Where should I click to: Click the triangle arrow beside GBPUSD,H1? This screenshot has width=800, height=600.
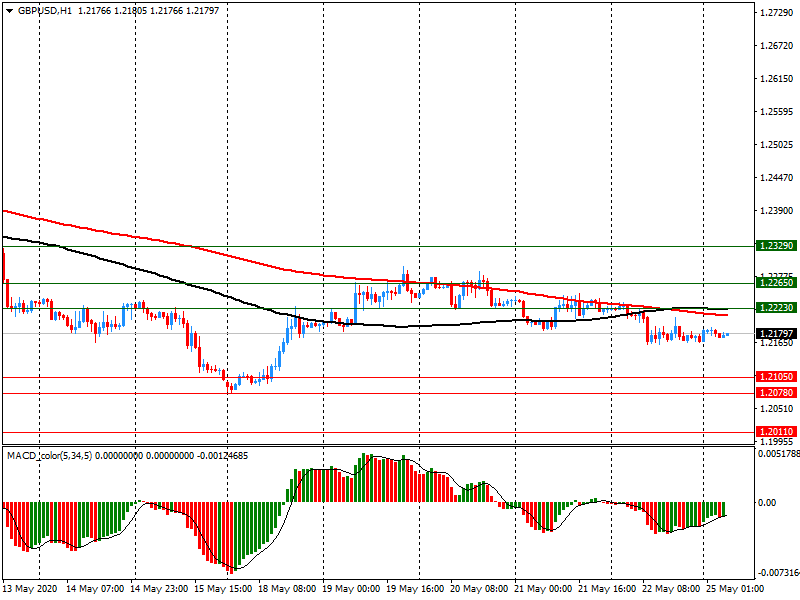(x=9, y=10)
